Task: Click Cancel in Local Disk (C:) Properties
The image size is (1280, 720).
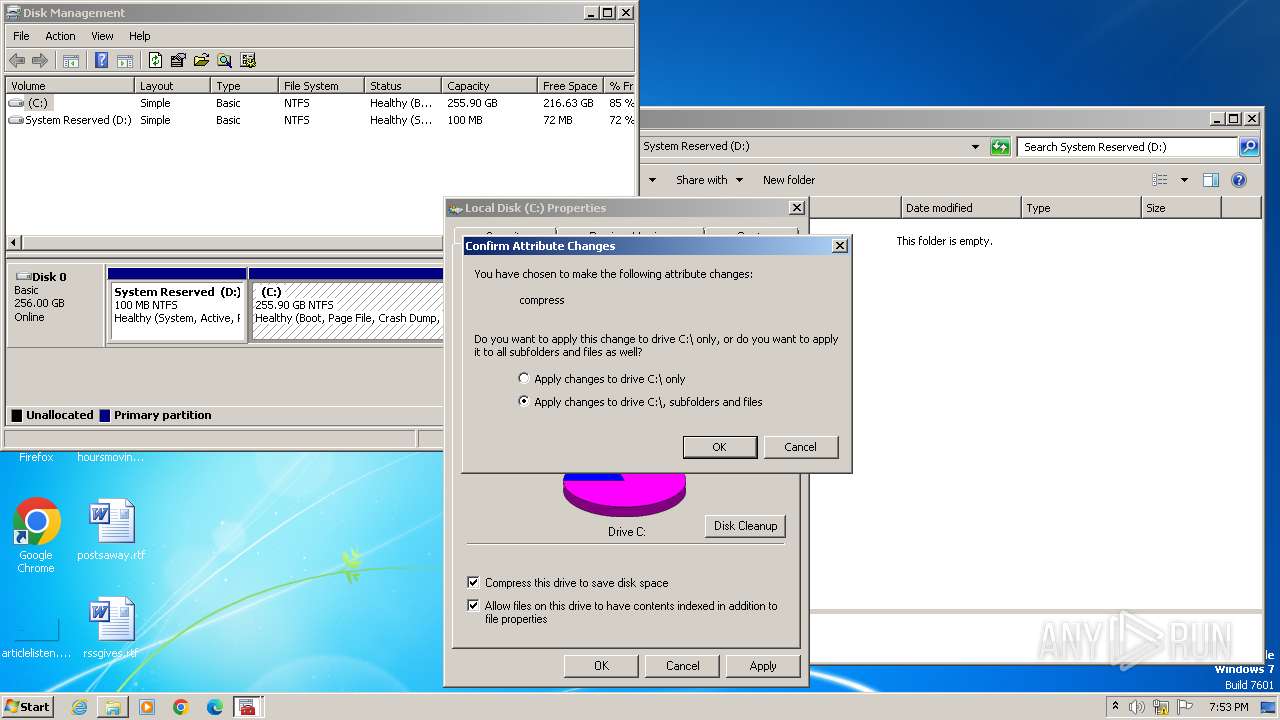Action: [x=683, y=666]
